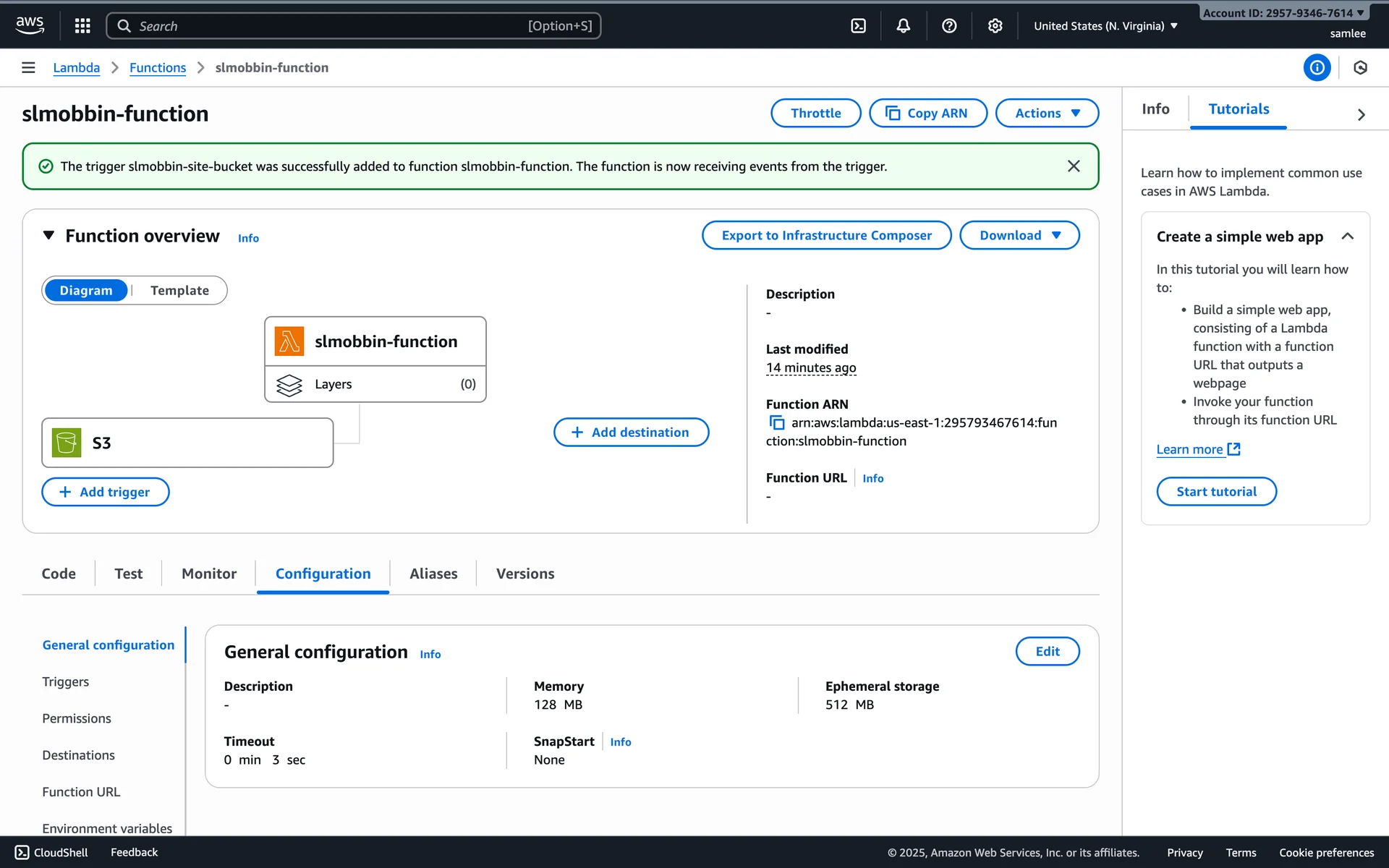Collapse the Function overview section

(x=48, y=236)
